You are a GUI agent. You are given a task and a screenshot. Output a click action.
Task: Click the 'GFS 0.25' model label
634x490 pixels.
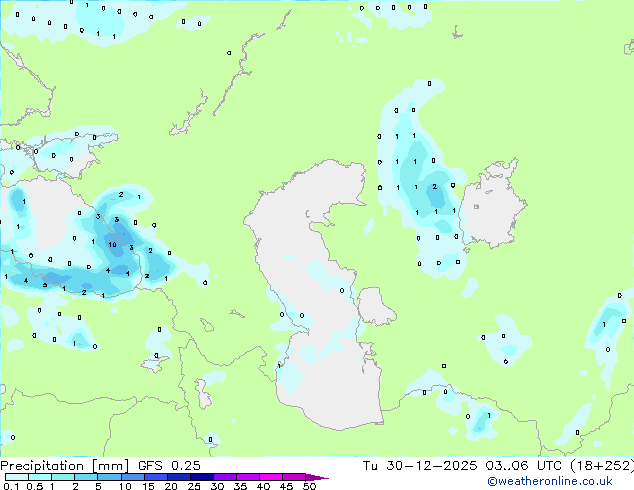pyautogui.click(x=169, y=466)
